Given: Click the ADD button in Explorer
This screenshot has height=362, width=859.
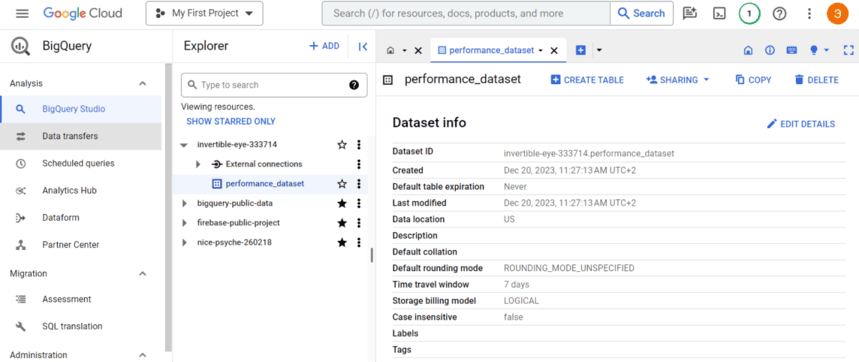Looking at the screenshot, I should point(324,46).
